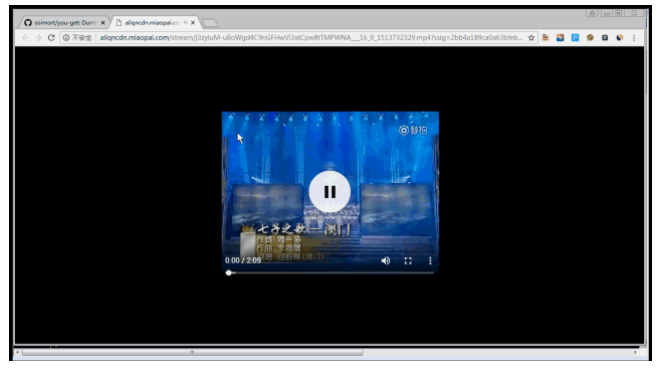
Task: Go back using the browser back arrow
Action: coord(25,37)
